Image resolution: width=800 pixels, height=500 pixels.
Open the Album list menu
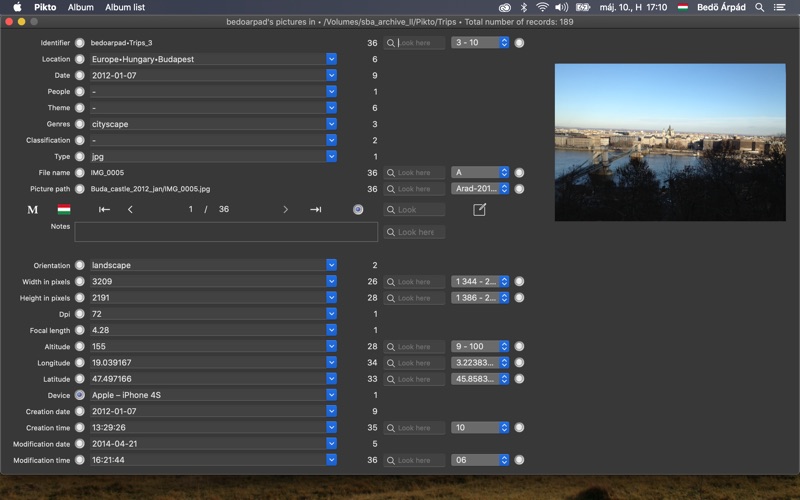125,7
